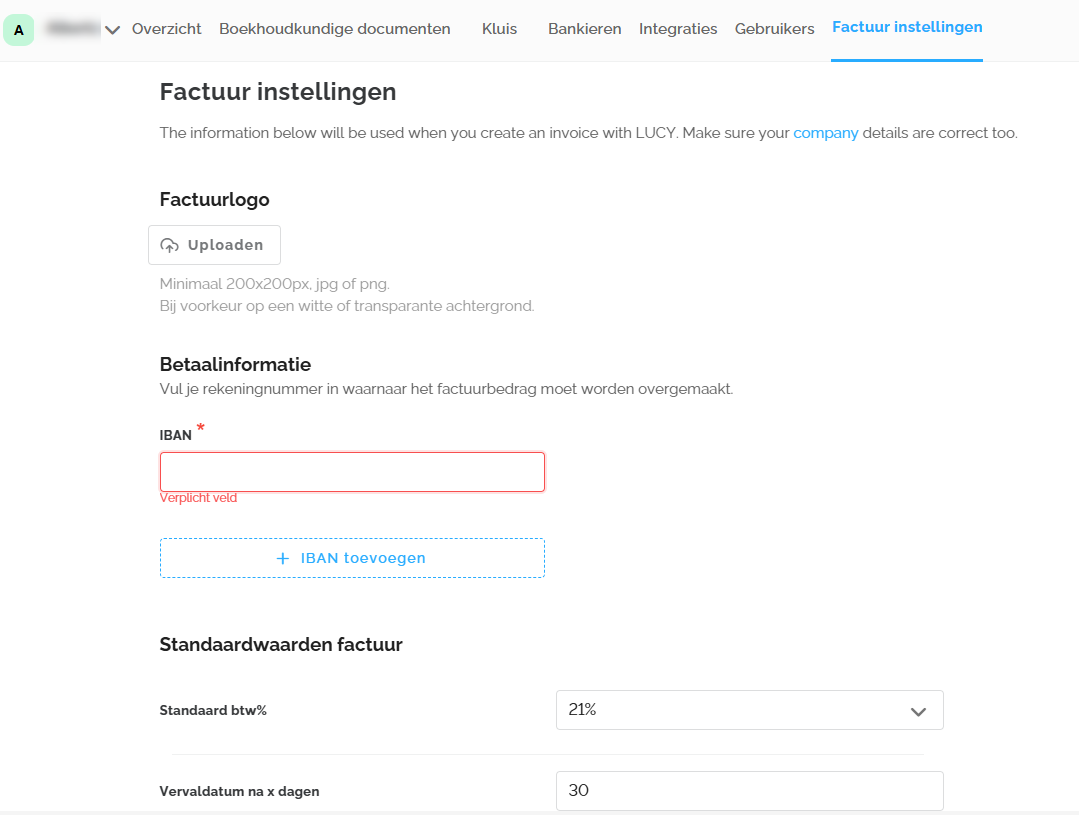Follow the company details link
The image size is (1079, 815).
click(825, 133)
